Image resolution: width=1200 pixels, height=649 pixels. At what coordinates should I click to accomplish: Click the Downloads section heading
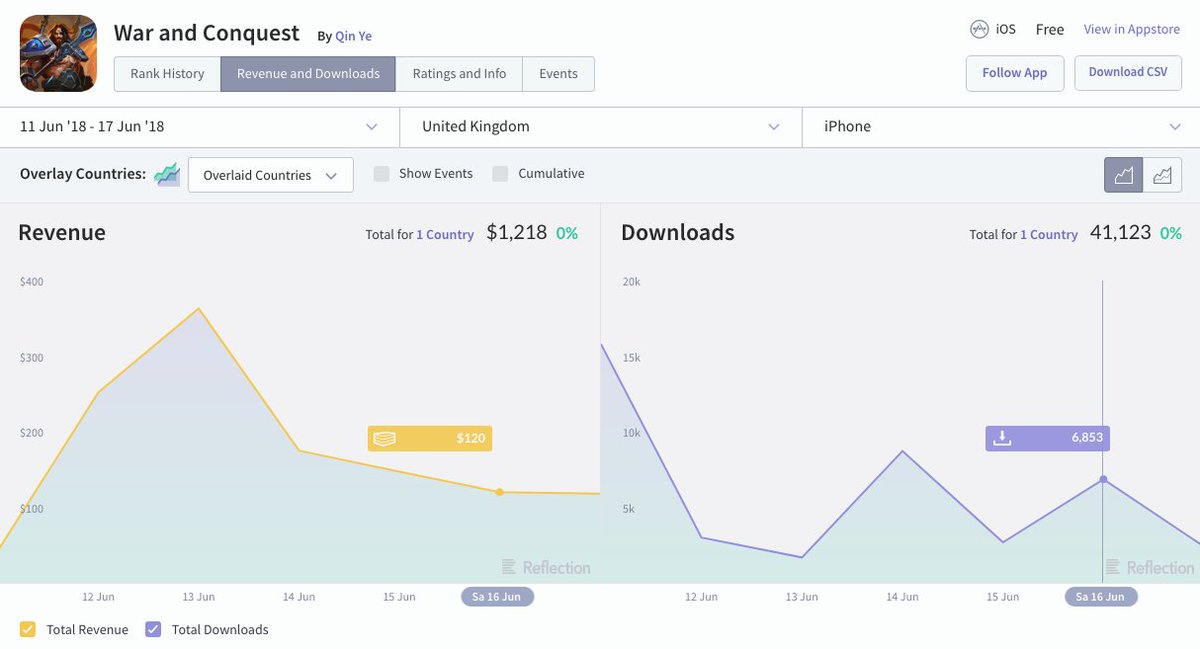(678, 233)
